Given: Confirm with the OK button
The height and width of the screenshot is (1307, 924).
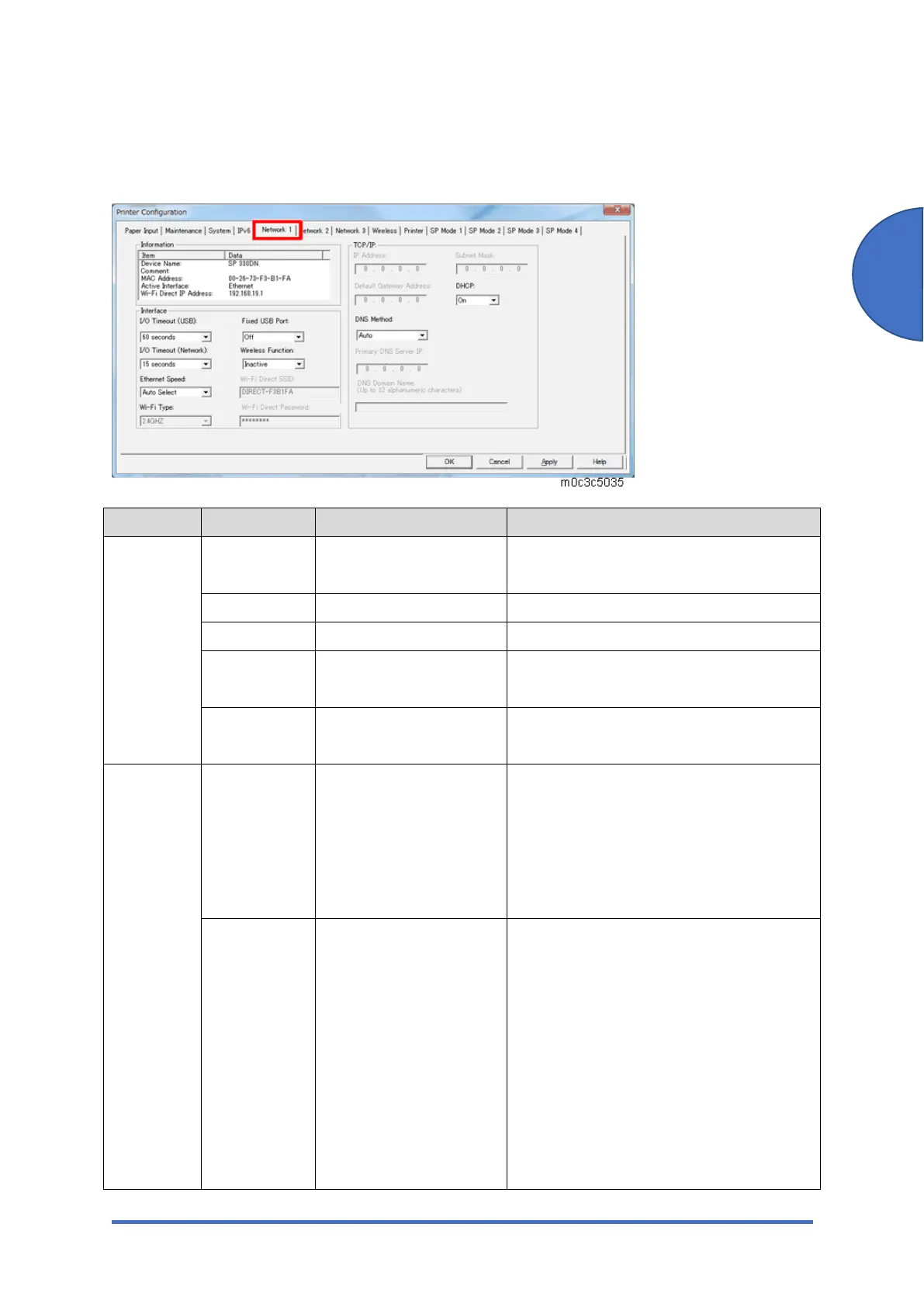Looking at the screenshot, I should pos(449,462).
